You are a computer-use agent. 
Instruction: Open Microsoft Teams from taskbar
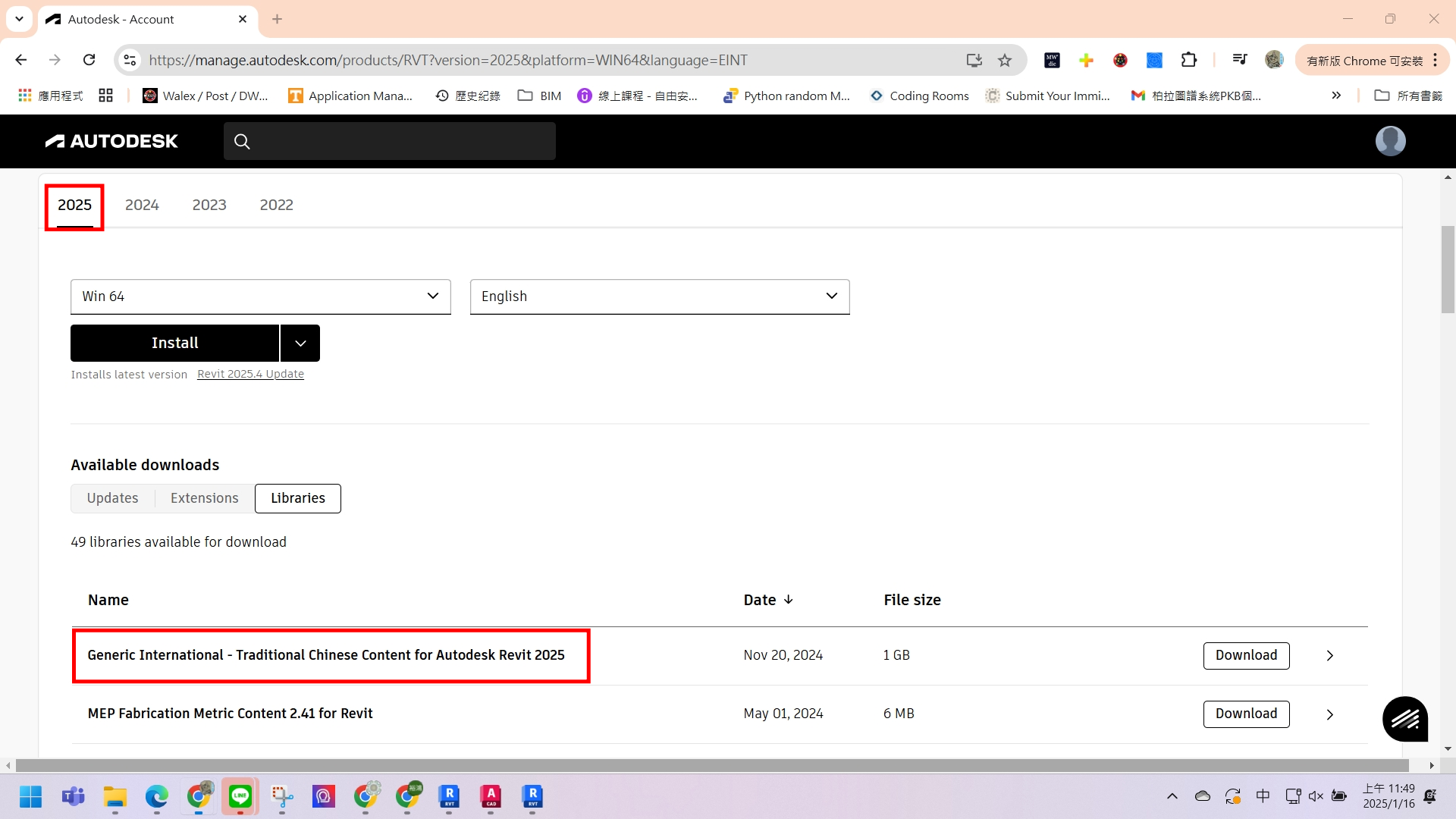pos(73,796)
